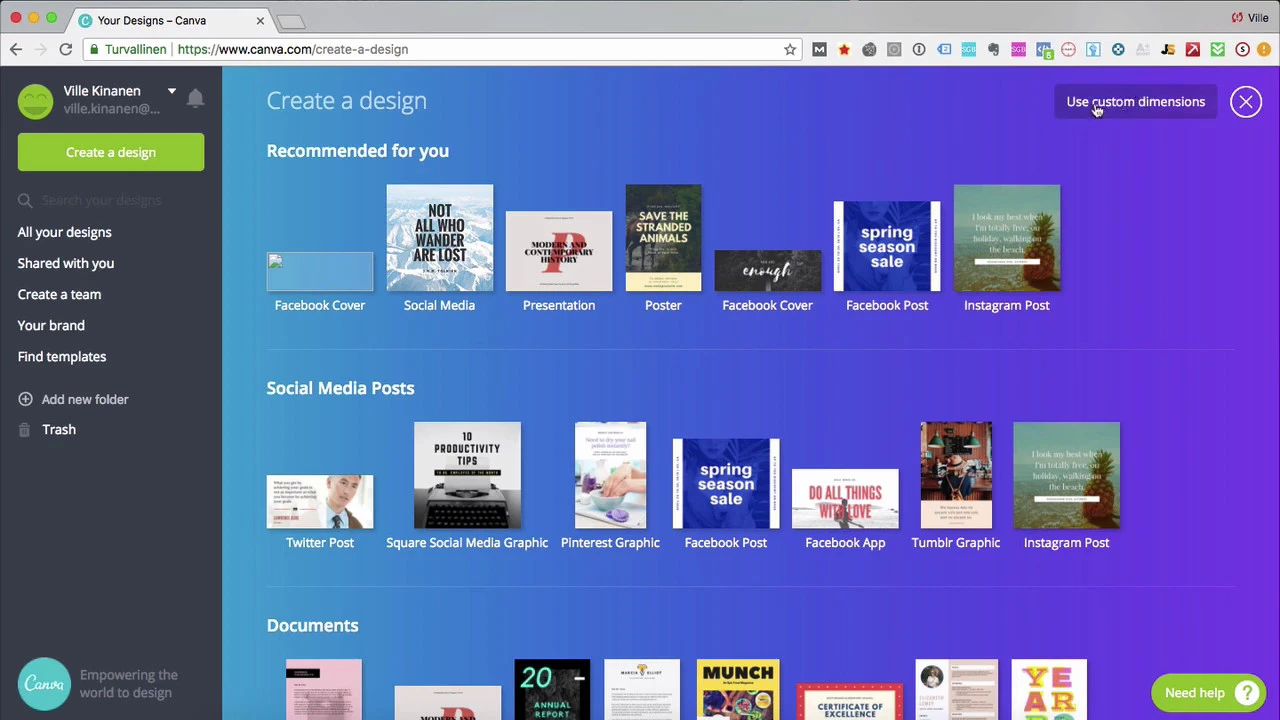
Task: Reload the page with refresh icon
Action: tap(65, 49)
